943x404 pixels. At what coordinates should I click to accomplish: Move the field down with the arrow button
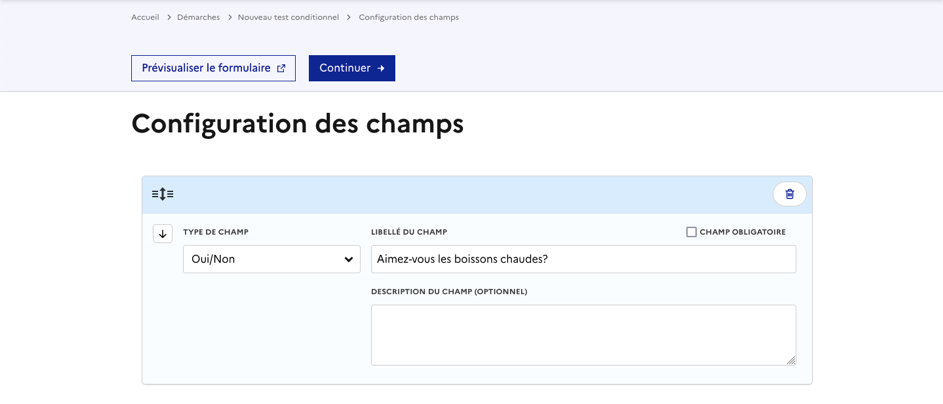pos(163,234)
